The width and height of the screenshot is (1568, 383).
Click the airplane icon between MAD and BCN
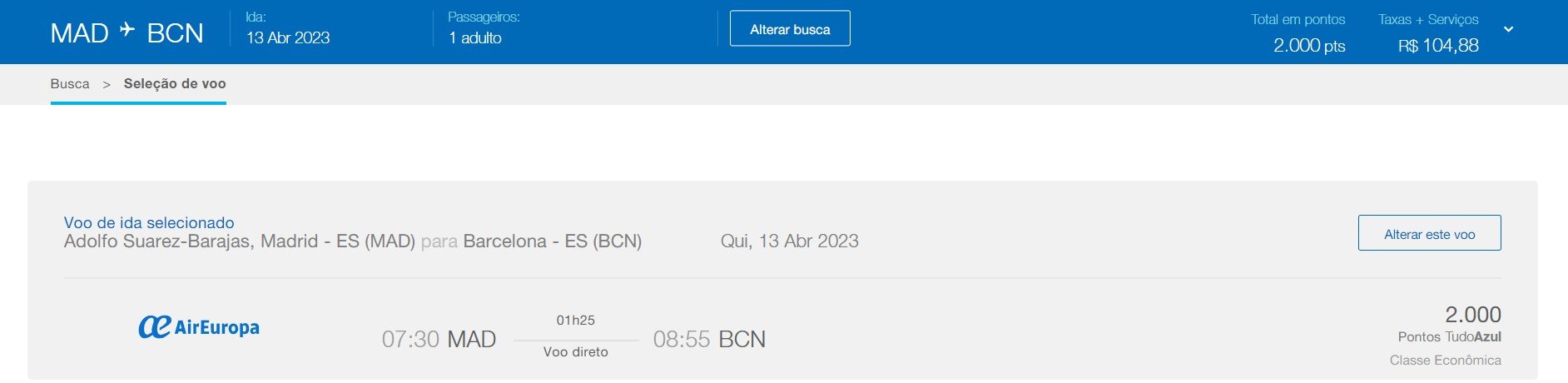click(x=127, y=31)
